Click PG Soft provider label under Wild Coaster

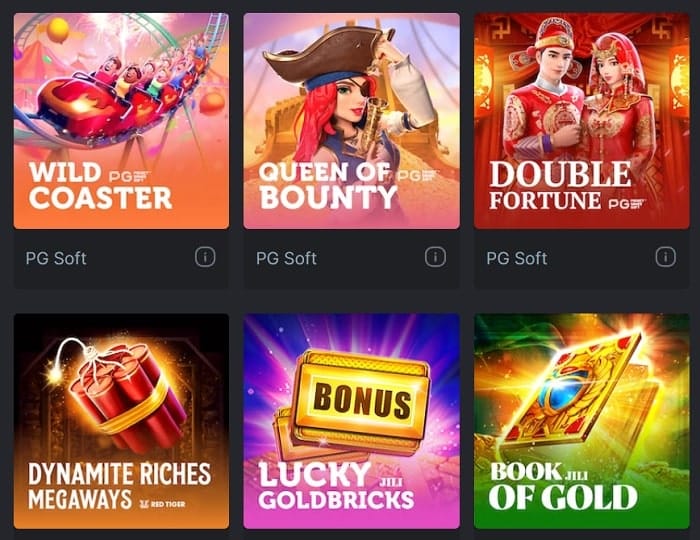coord(56,258)
